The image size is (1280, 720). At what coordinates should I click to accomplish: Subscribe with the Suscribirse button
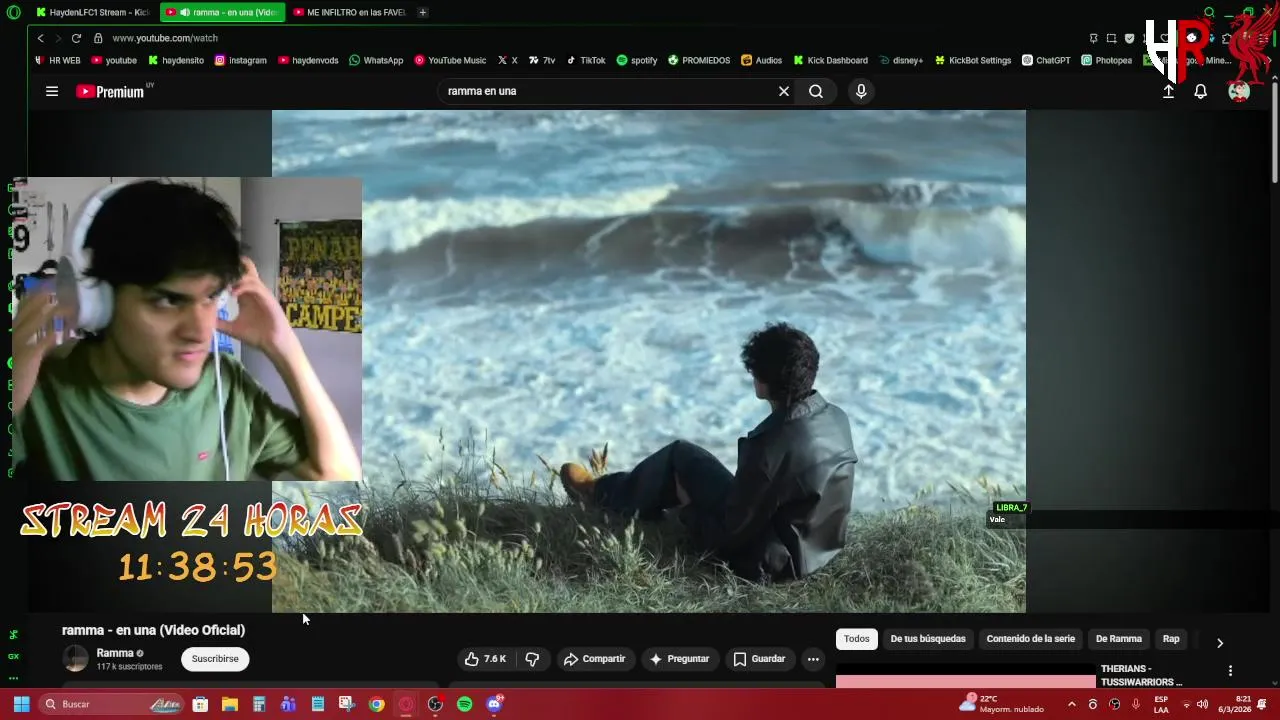coord(215,659)
